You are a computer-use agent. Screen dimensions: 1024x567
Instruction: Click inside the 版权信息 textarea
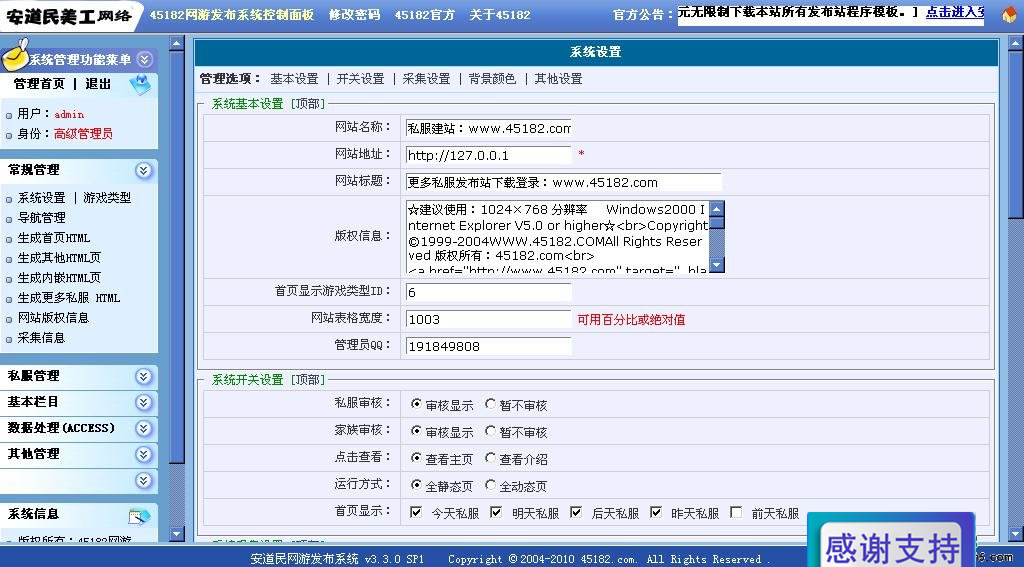click(x=558, y=237)
